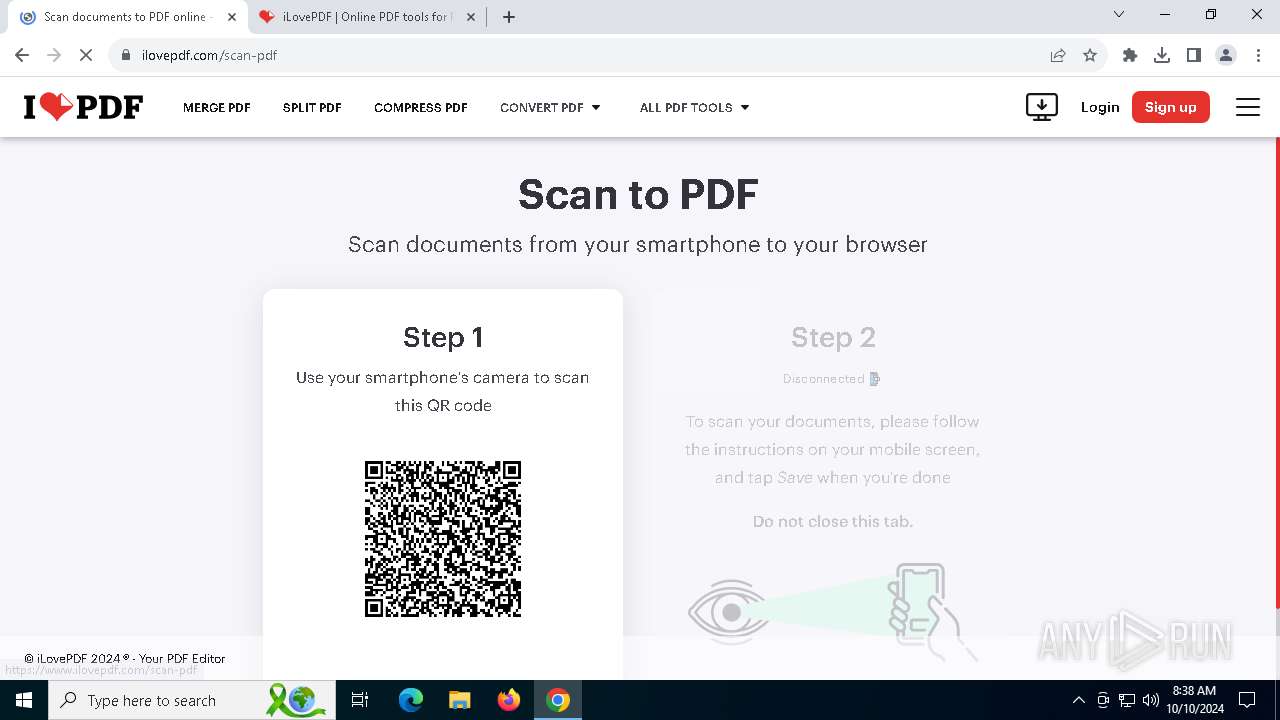The height and width of the screenshot is (720, 1280).
Task: Click the QR code image
Action: (x=443, y=539)
